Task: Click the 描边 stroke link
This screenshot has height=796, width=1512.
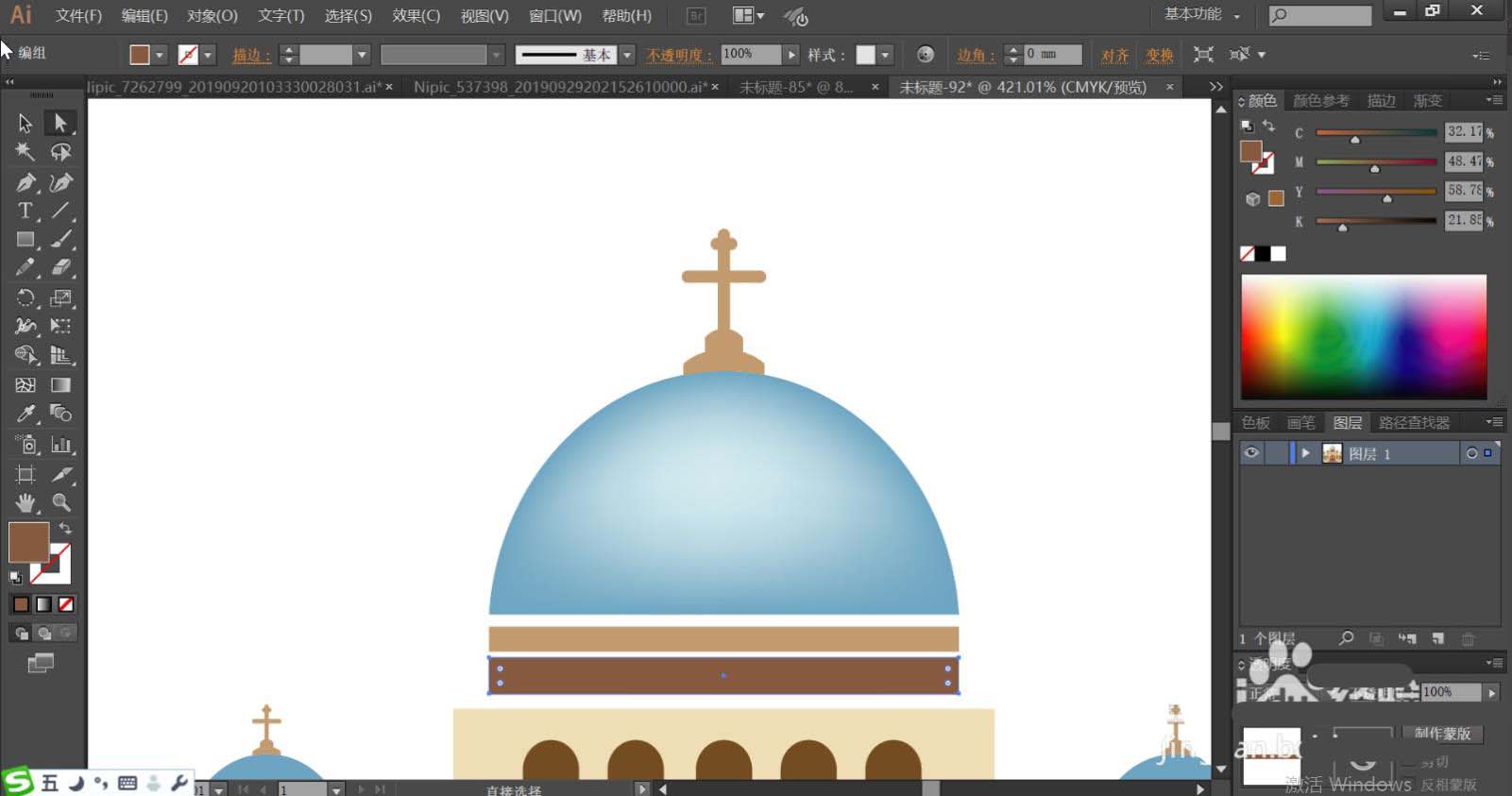Action: click(x=251, y=56)
